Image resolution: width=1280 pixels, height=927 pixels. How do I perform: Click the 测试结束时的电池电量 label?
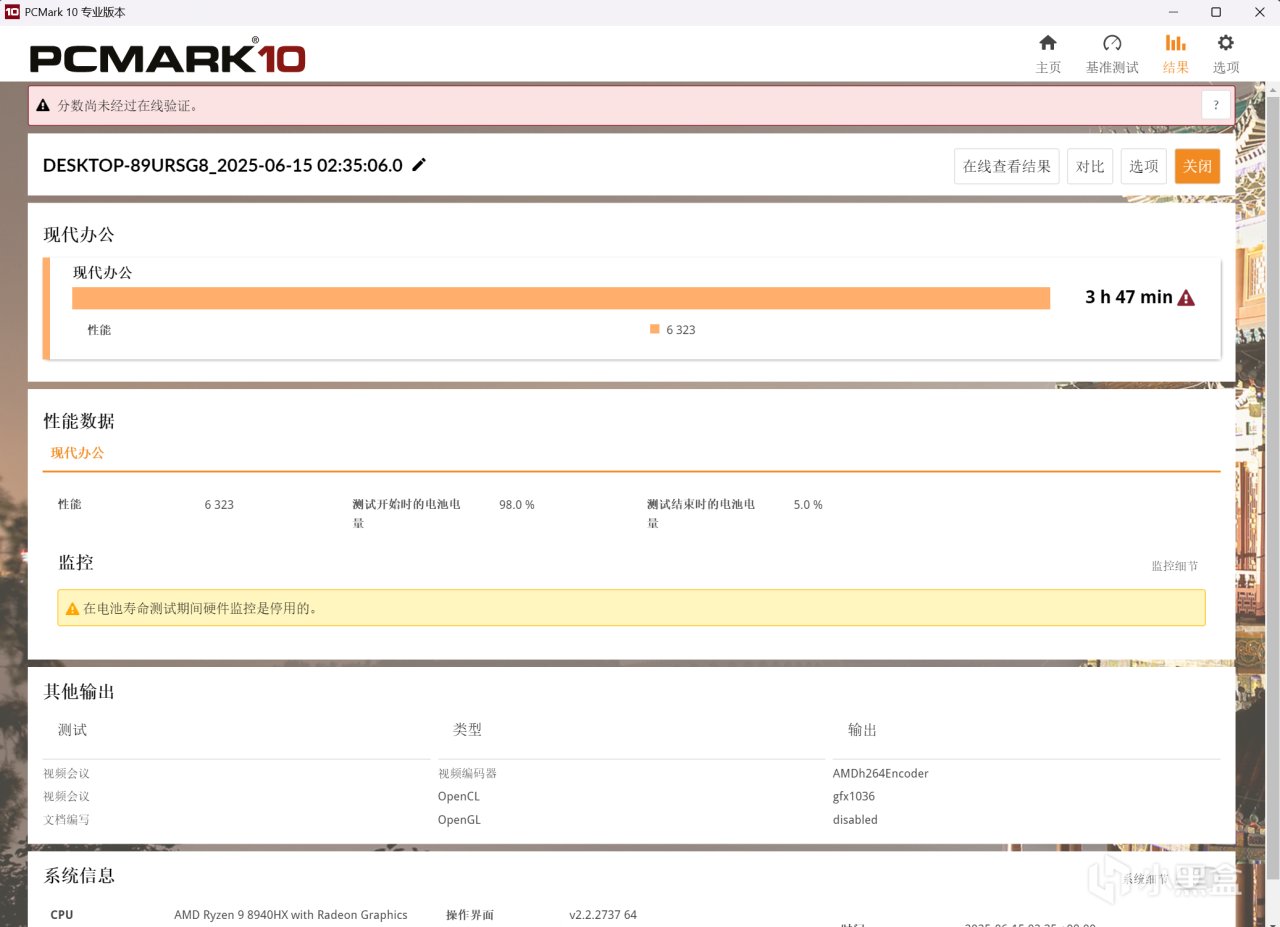pyautogui.click(x=701, y=513)
